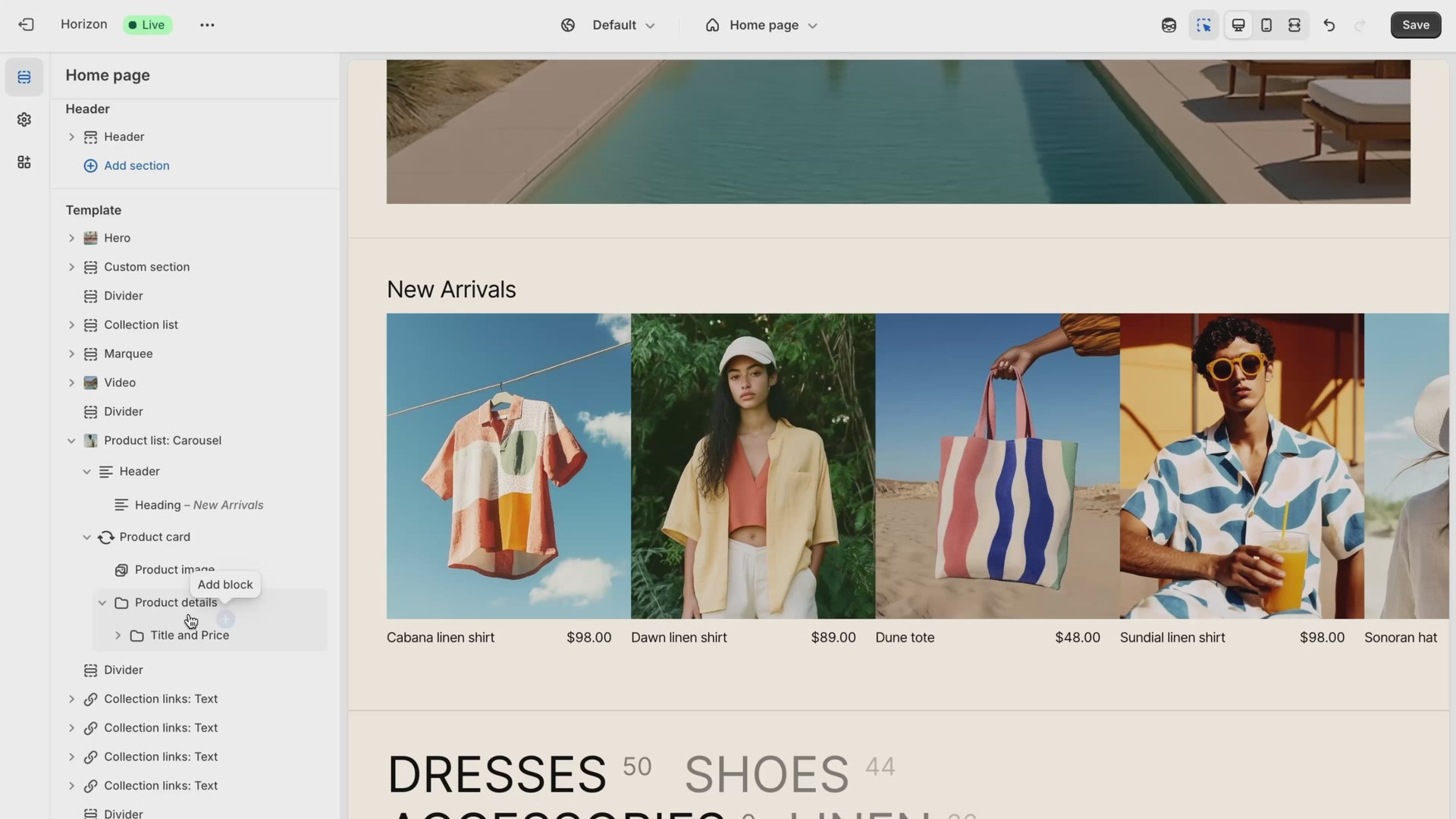The width and height of the screenshot is (1456, 819).
Task: Switch to mobile preview
Action: [x=1266, y=25]
